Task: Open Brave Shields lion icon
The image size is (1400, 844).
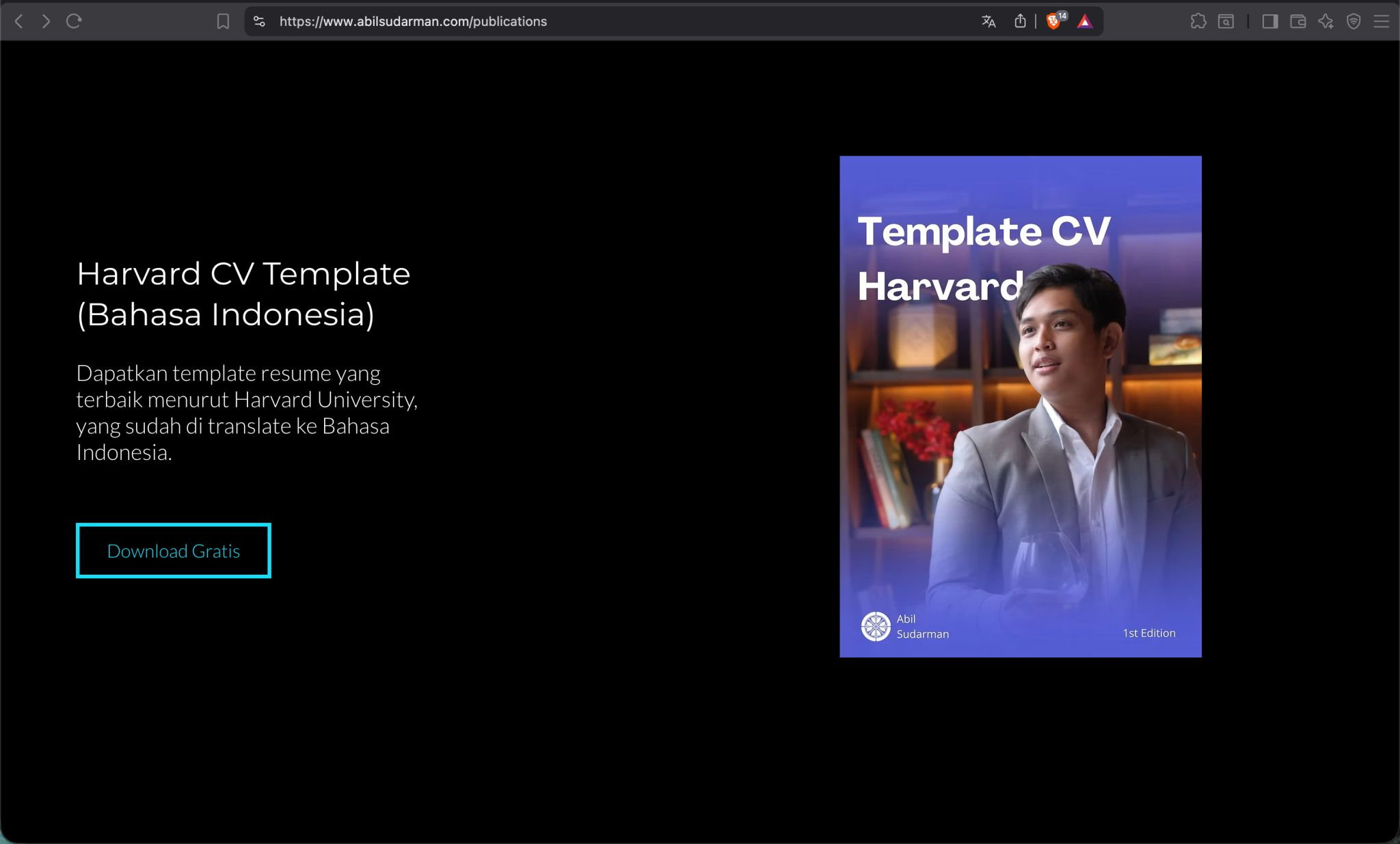Action: tap(1053, 21)
